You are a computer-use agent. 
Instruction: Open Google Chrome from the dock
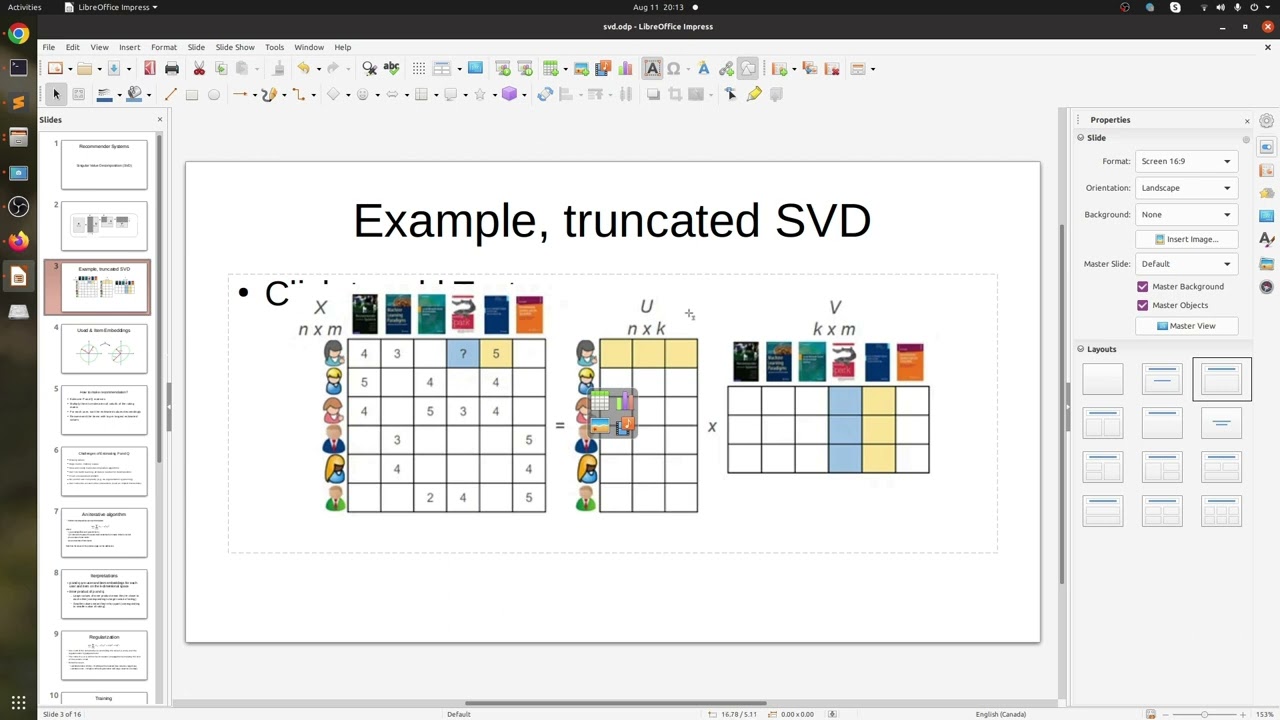click(18, 34)
